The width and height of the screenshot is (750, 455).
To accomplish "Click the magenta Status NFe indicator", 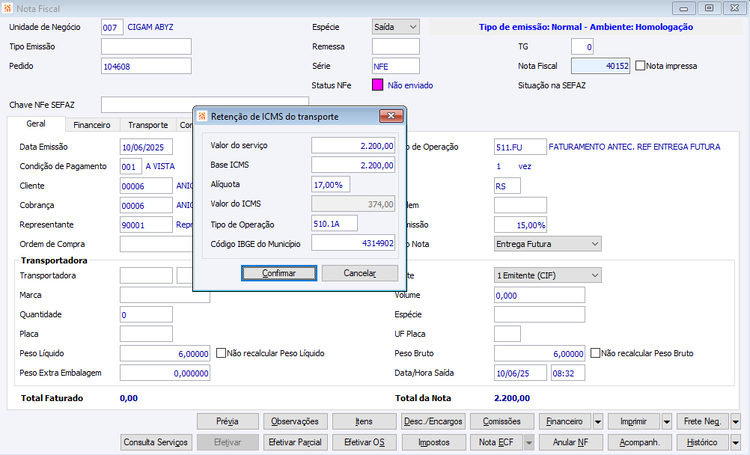I will tap(377, 85).
